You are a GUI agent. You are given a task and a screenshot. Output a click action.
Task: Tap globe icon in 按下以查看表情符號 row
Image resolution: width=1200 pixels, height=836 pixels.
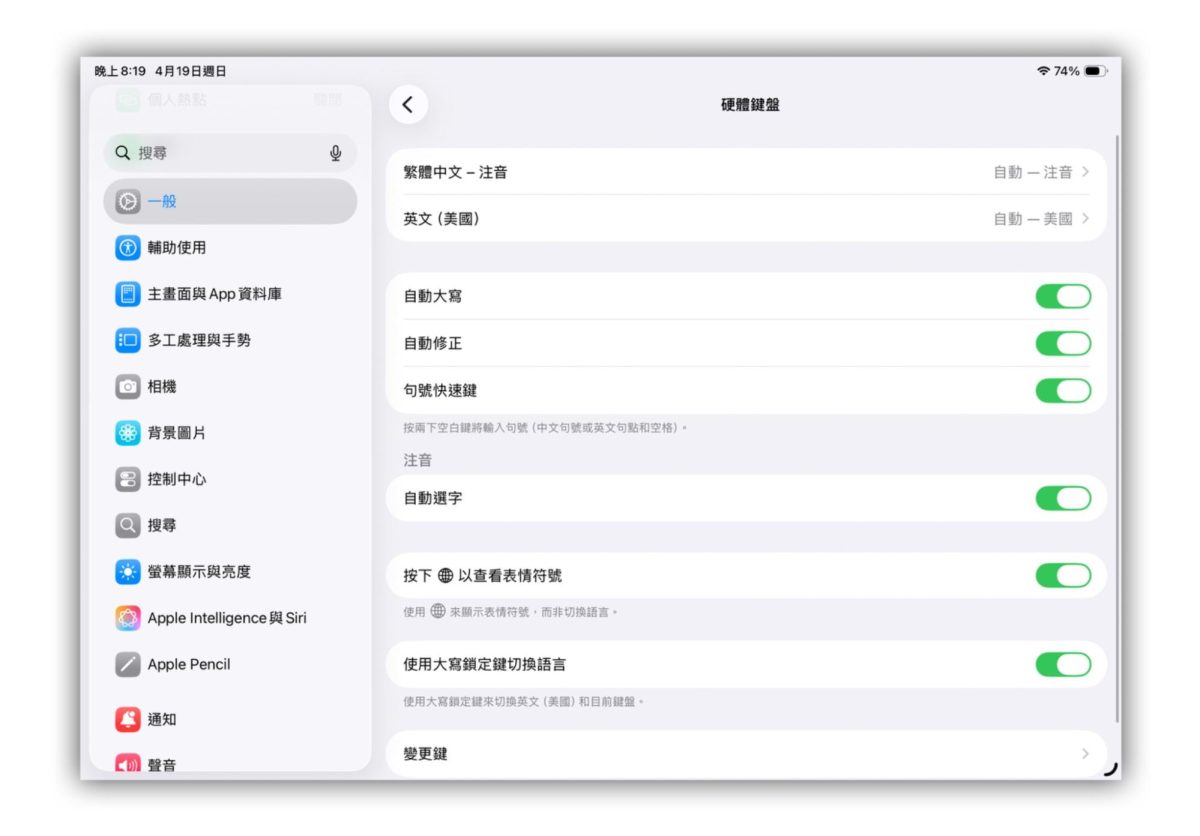click(446, 576)
